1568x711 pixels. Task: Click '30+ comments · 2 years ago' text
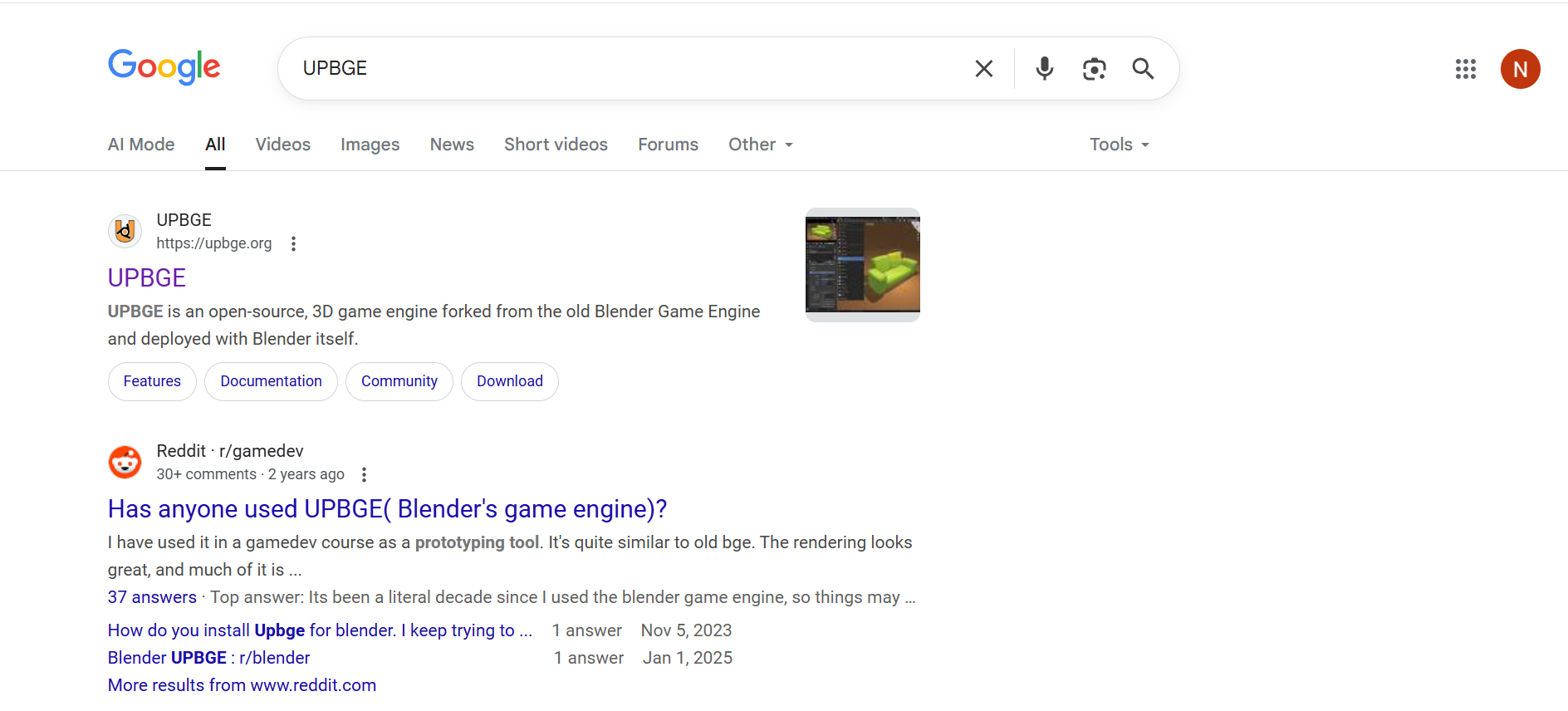coord(250,474)
